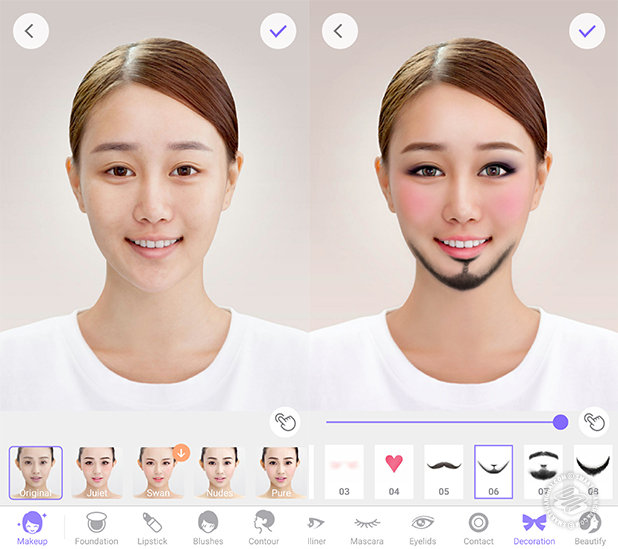Open the Foundation tool

[96, 527]
